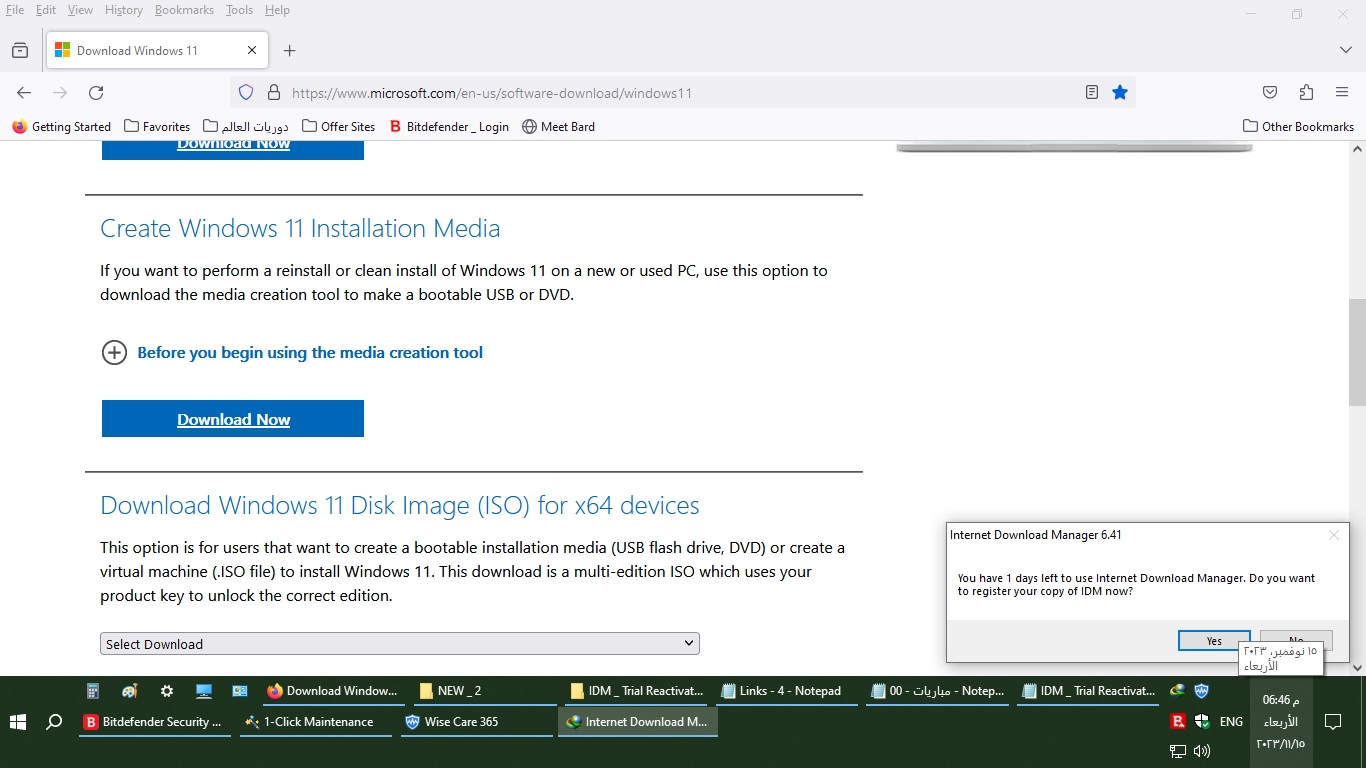Close the Download Windows 11 tab

click(x=252, y=51)
